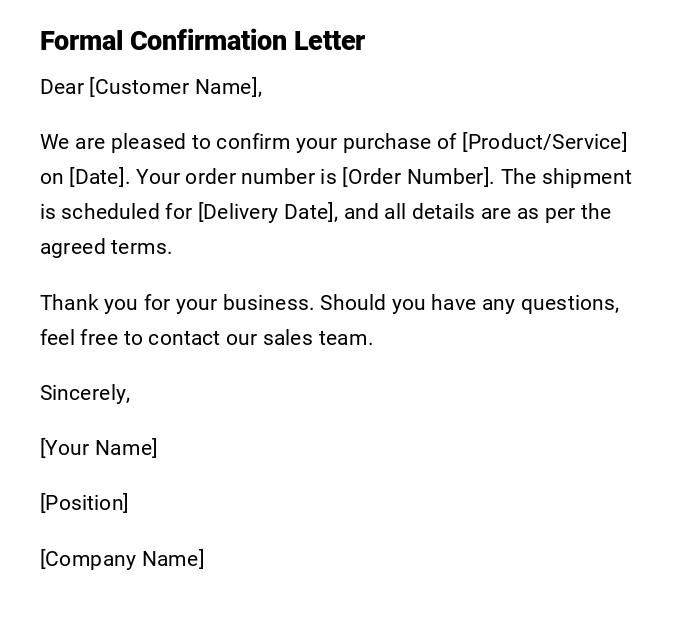Click the word "Dear" in the greeting
The image size is (700, 621).
pyautogui.click(x=62, y=87)
